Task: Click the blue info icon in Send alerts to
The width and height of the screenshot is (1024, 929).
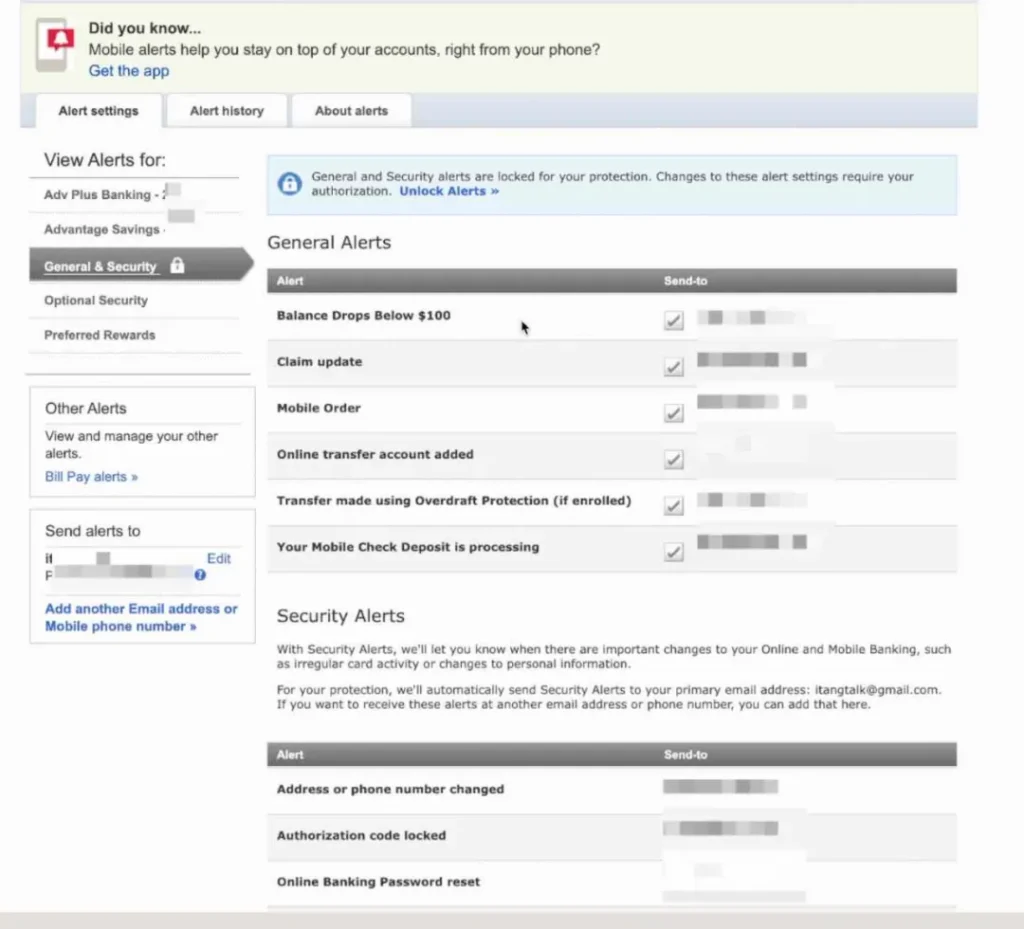Action: click(x=200, y=575)
